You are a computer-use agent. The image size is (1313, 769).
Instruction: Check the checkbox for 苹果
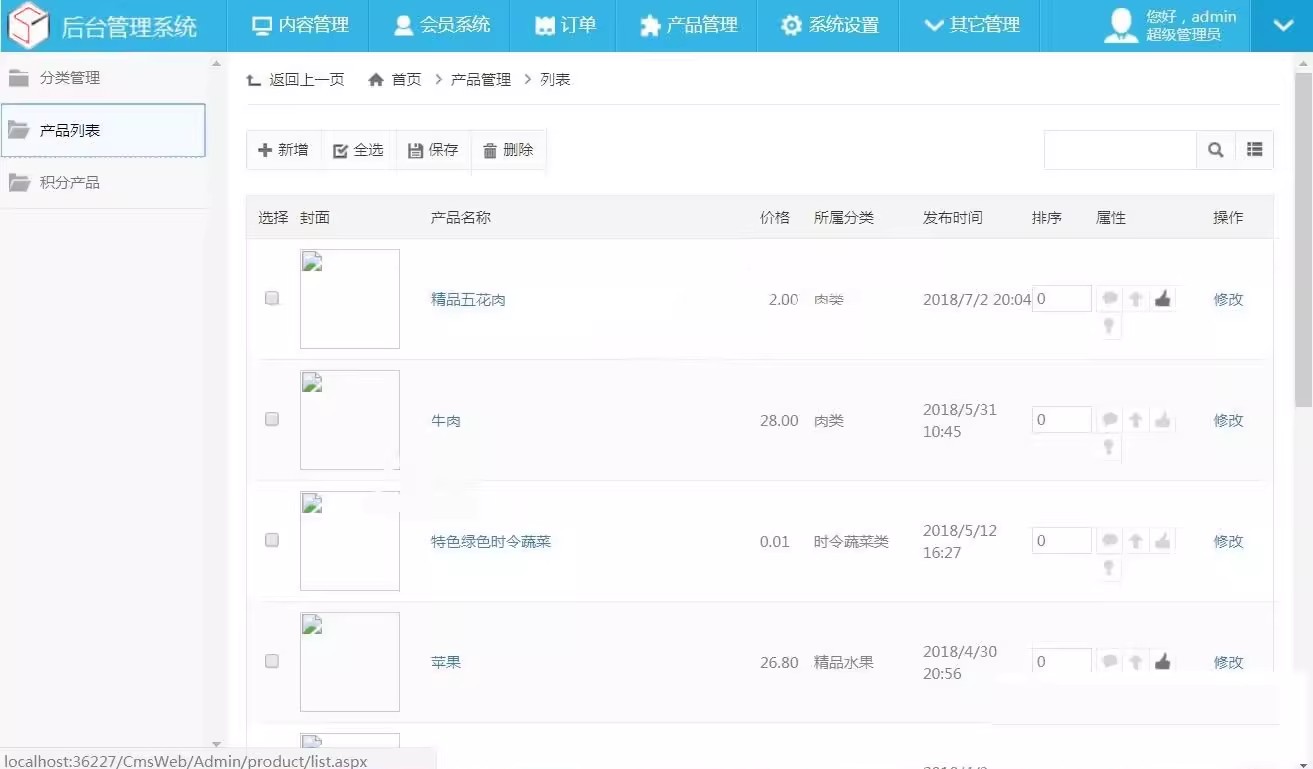coord(272,661)
